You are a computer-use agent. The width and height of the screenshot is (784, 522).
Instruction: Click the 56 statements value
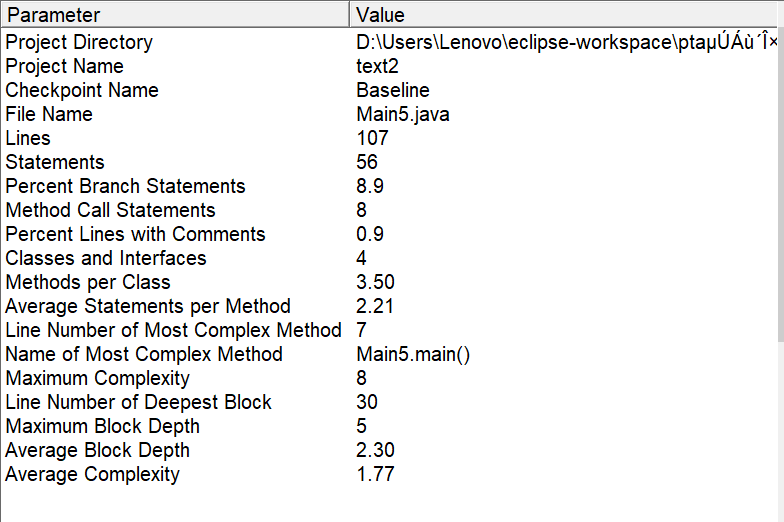pyautogui.click(x=367, y=162)
